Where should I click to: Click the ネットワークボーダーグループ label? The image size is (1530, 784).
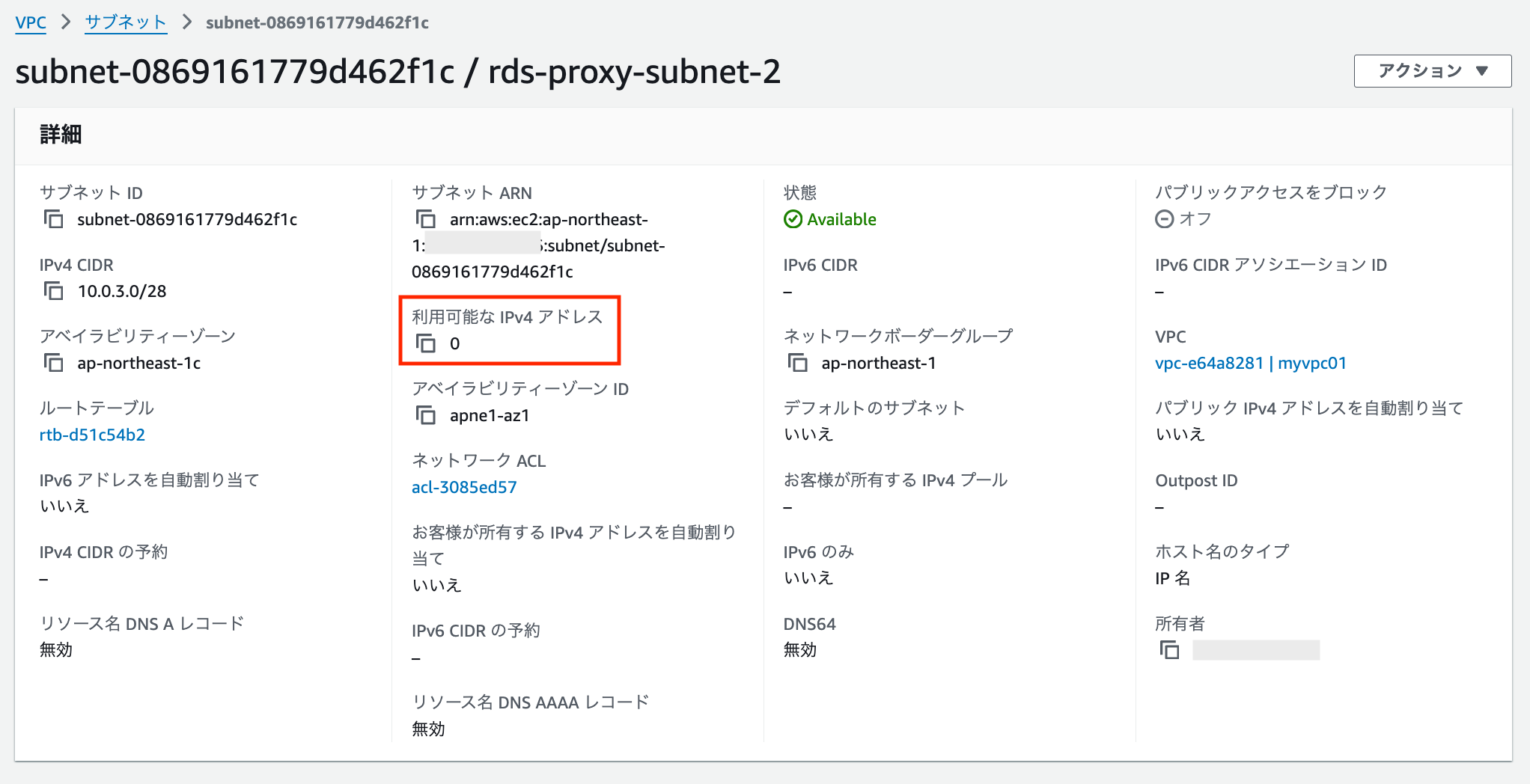pyautogui.click(x=898, y=336)
